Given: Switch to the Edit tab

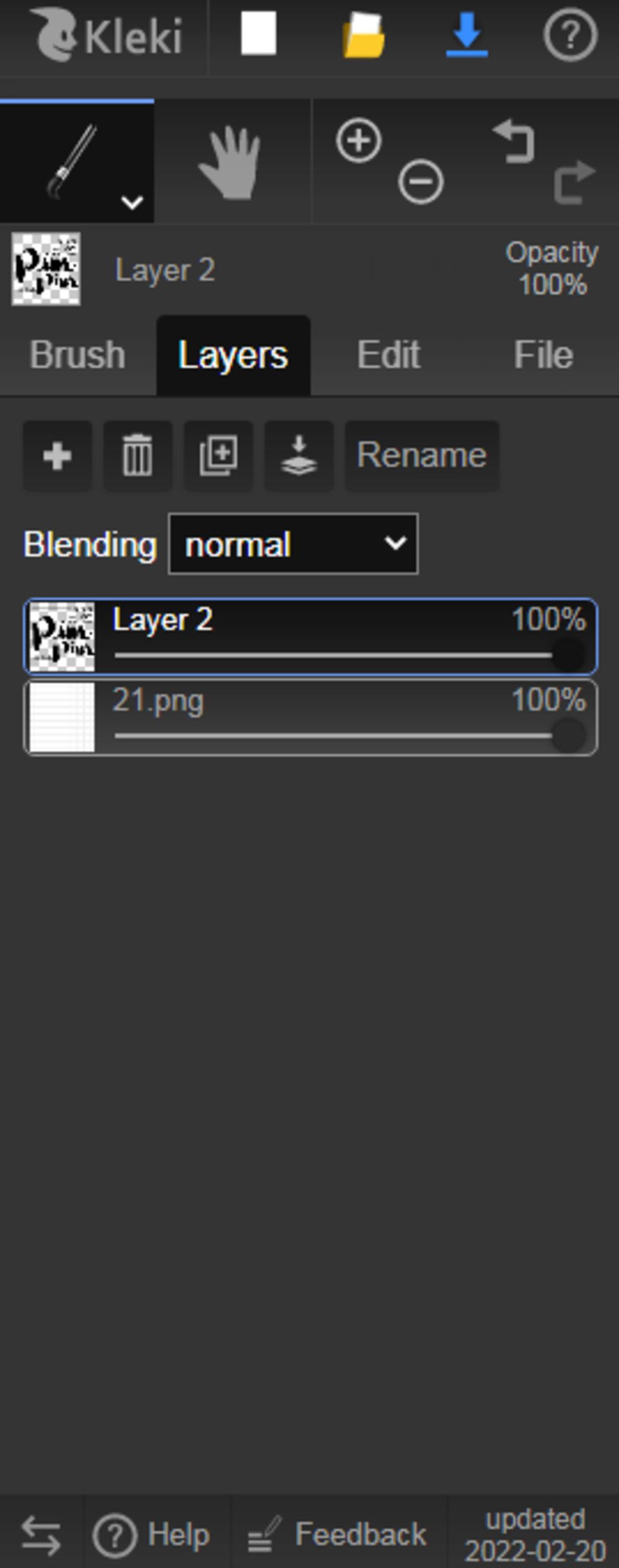Looking at the screenshot, I should [389, 355].
